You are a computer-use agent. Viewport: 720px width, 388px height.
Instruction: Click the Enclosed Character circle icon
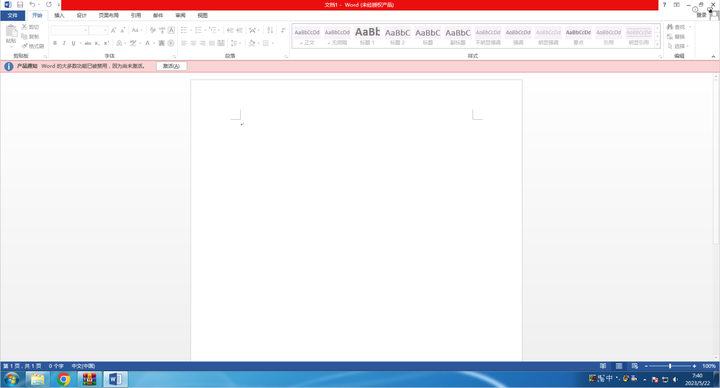click(x=171, y=43)
